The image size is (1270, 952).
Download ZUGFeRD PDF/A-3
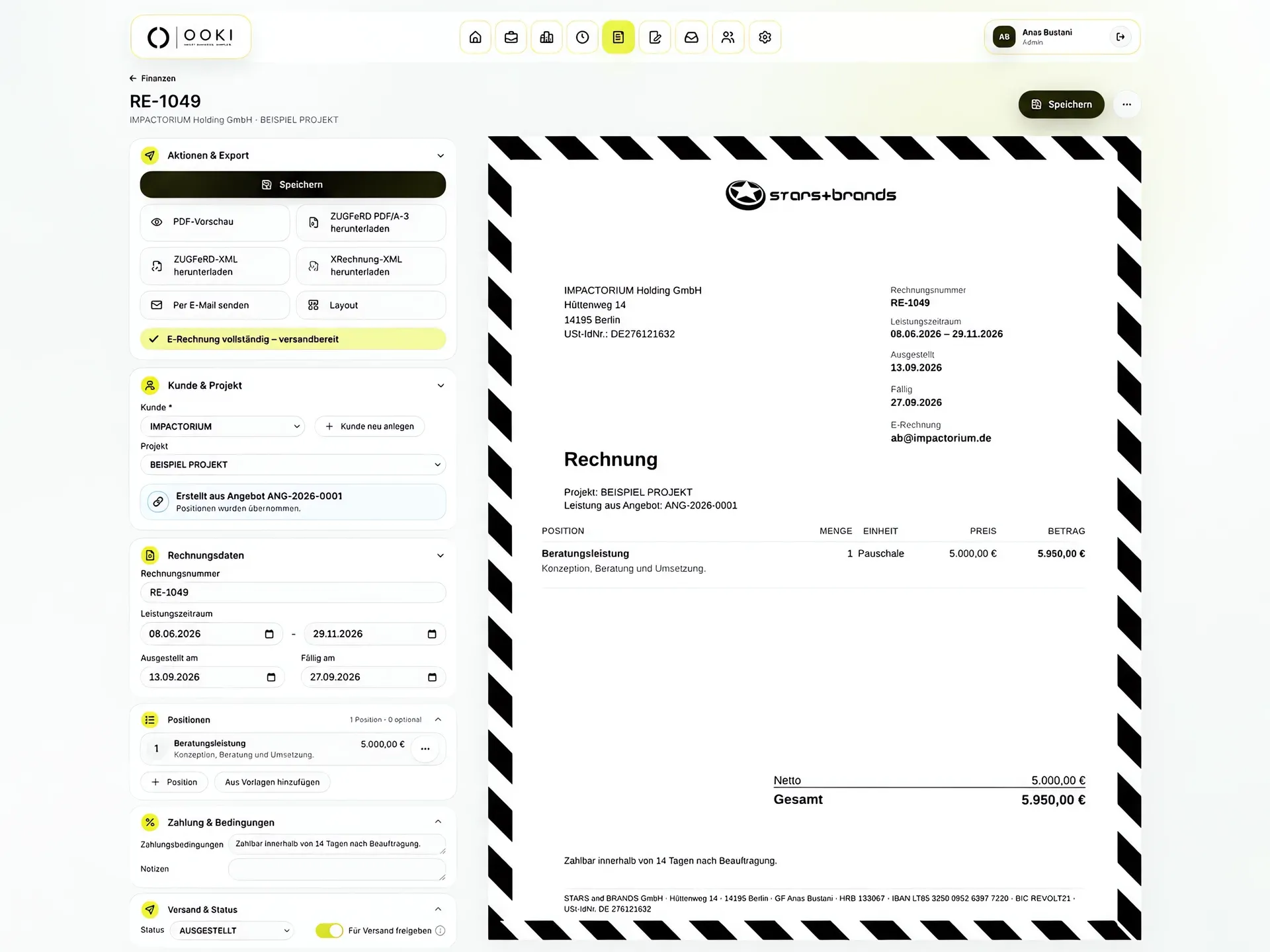[x=371, y=222]
